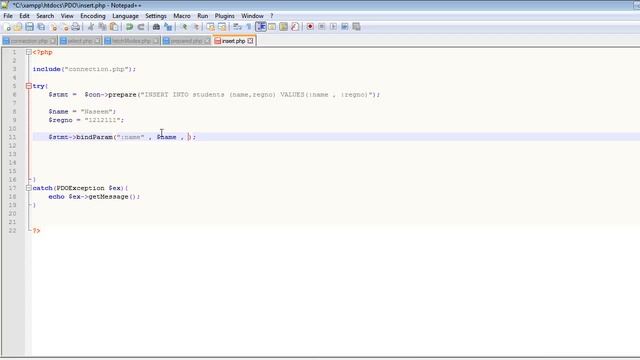Collapse the <?php block fold marker
The height and width of the screenshot is (360, 640).
[x=29, y=52]
